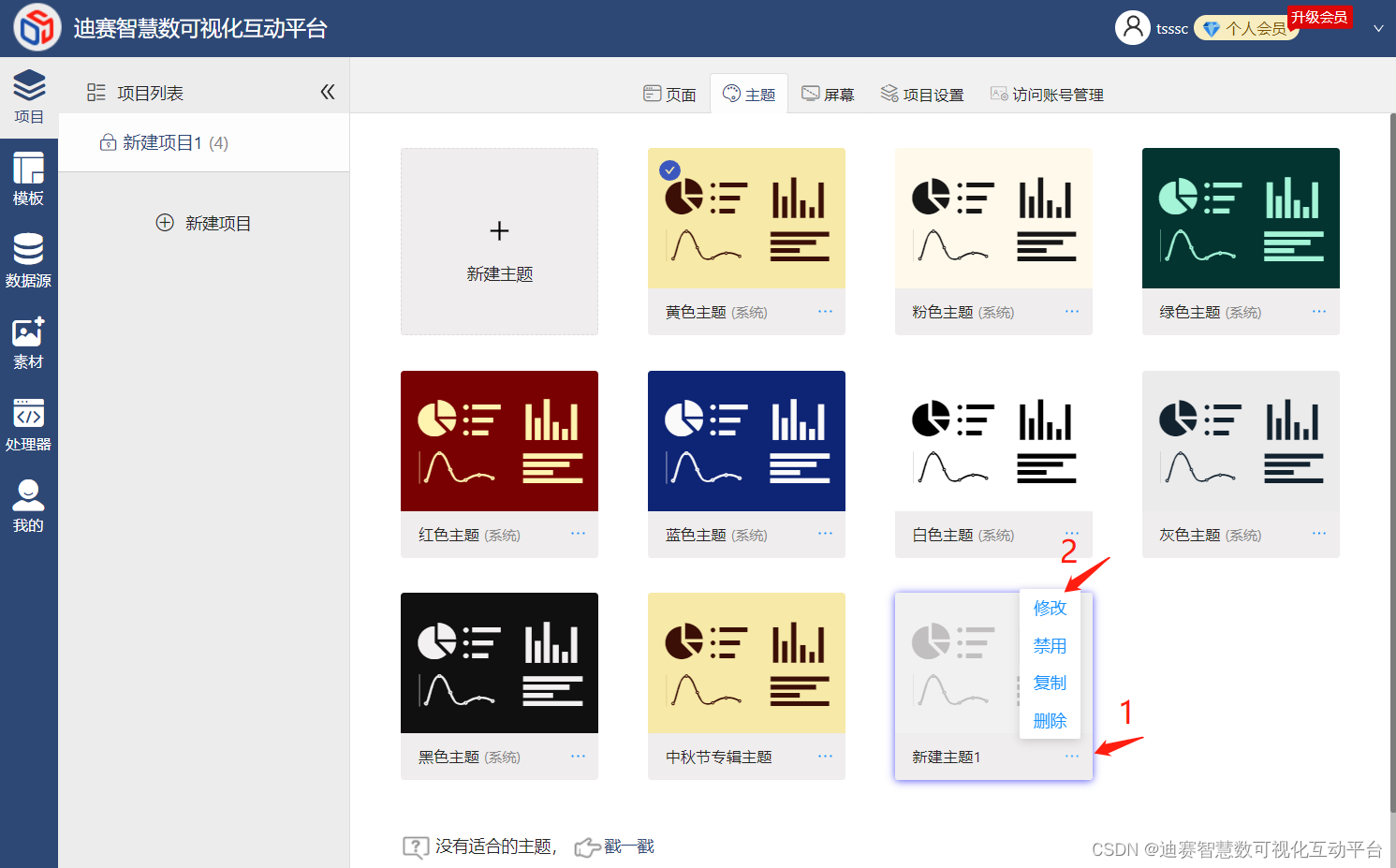
Task: Select the 中秋节专辑主题 thumbnail
Action: tap(746, 663)
